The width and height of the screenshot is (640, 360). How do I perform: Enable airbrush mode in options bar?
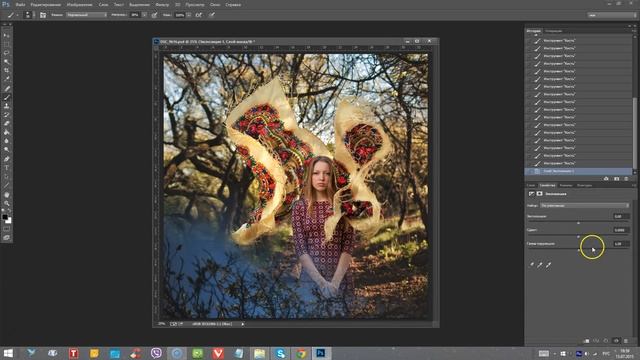click(199, 15)
